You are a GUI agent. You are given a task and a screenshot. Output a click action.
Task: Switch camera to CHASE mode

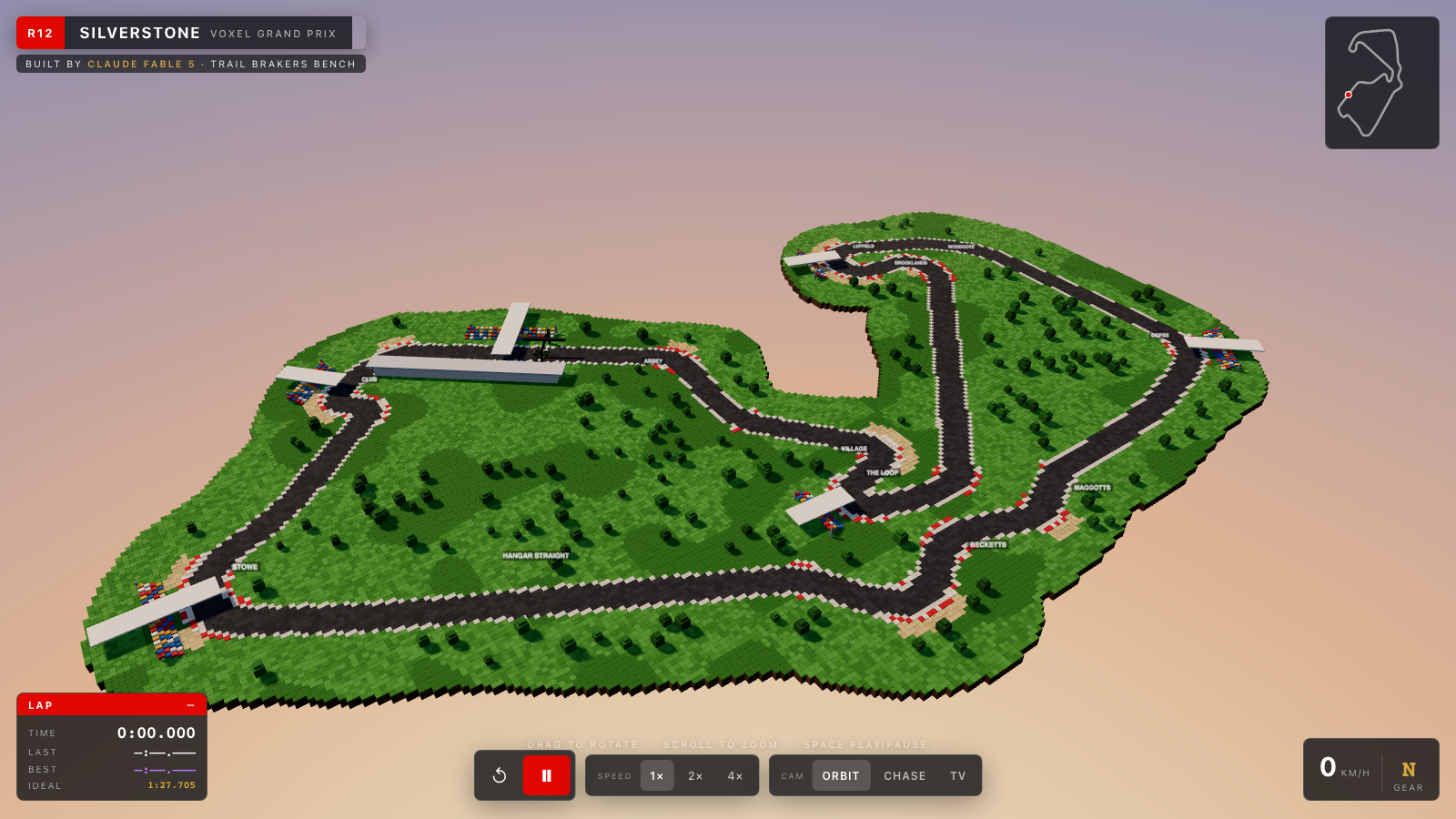point(905,776)
